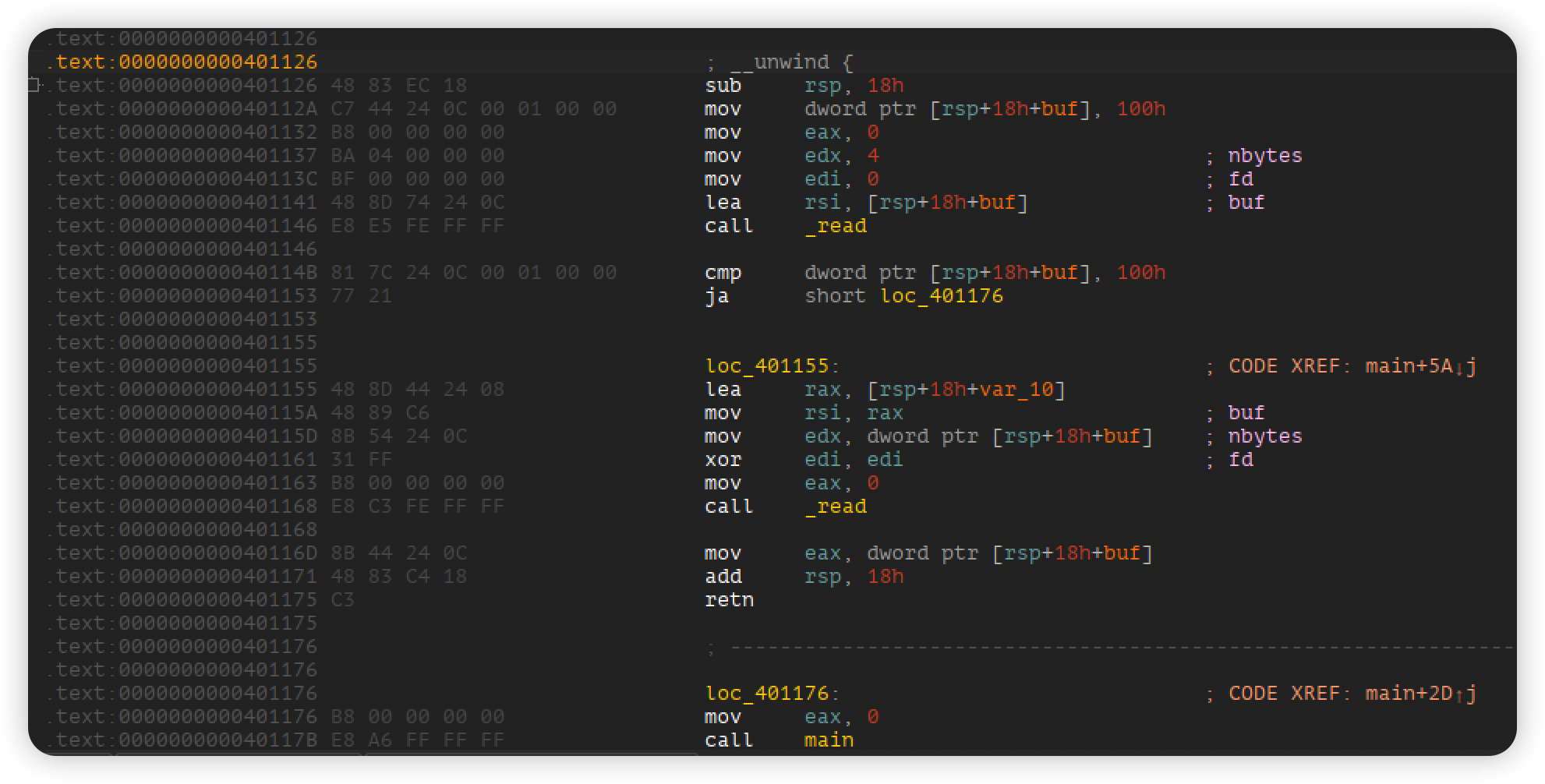Click hex bytes '31 FF'

[362, 459]
